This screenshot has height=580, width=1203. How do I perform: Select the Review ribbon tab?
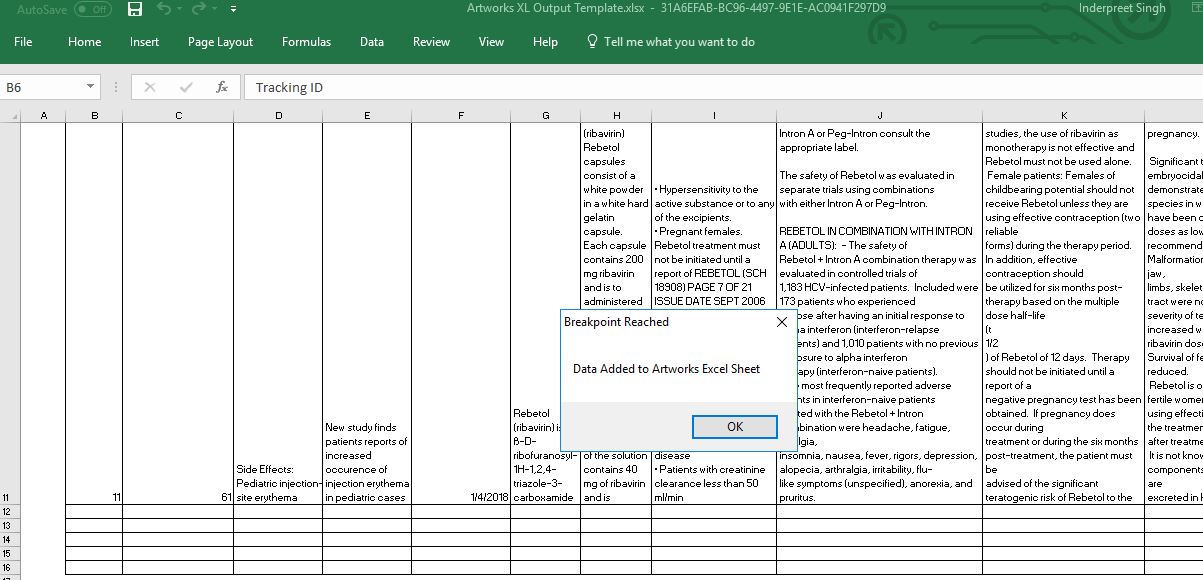[x=431, y=42]
